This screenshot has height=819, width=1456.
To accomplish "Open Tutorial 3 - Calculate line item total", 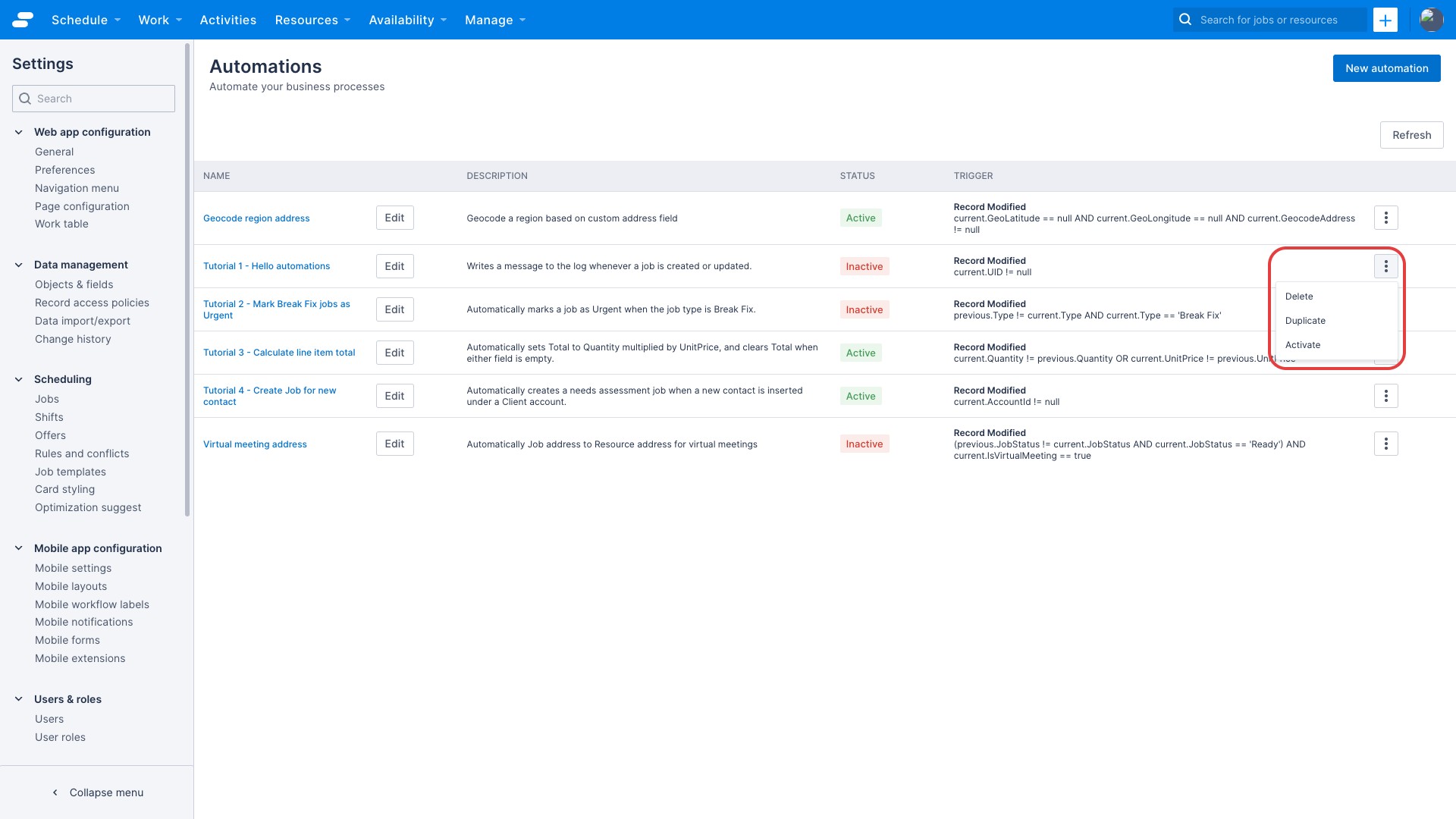I will [279, 353].
